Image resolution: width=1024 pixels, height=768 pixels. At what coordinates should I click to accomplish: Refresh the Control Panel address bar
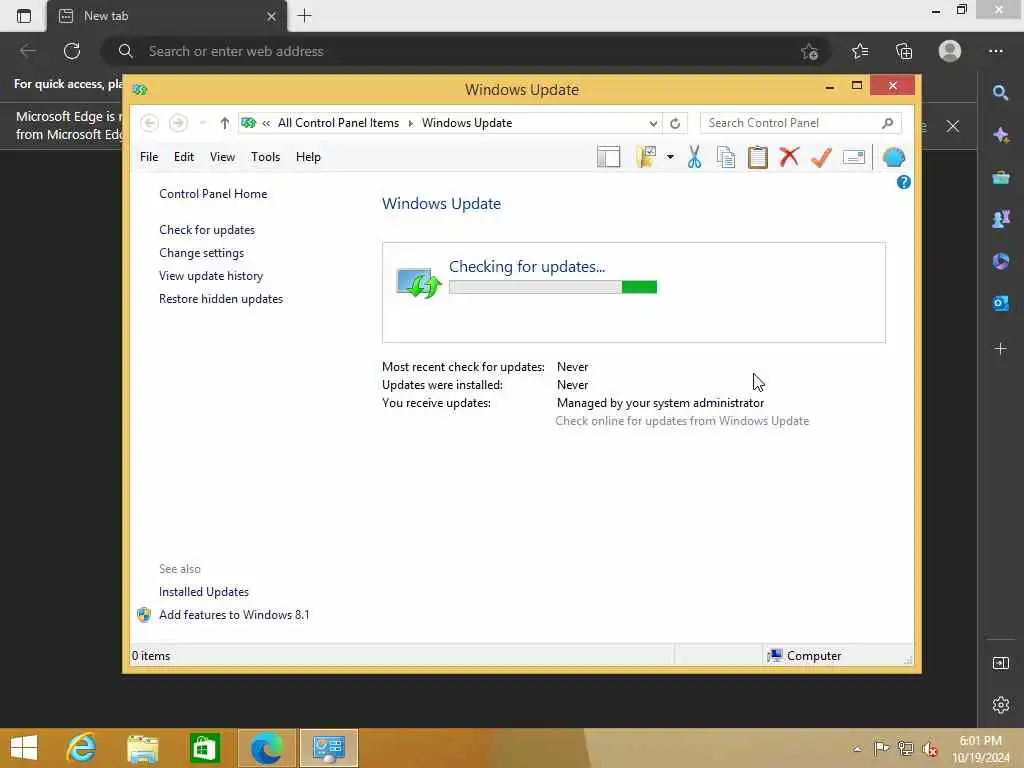point(675,123)
